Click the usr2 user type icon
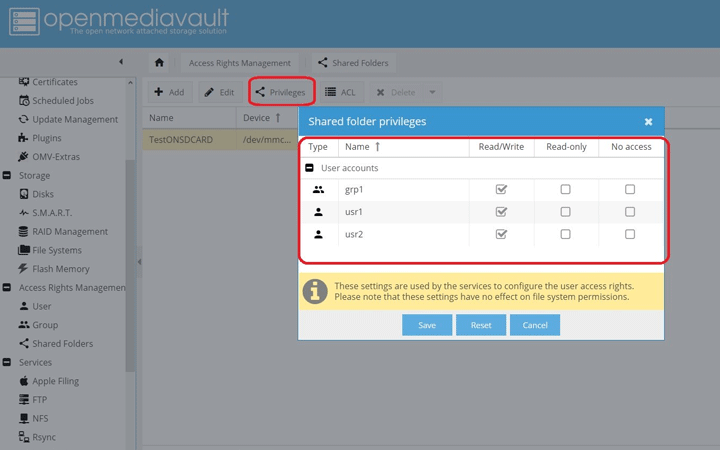 tap(318, 234)
